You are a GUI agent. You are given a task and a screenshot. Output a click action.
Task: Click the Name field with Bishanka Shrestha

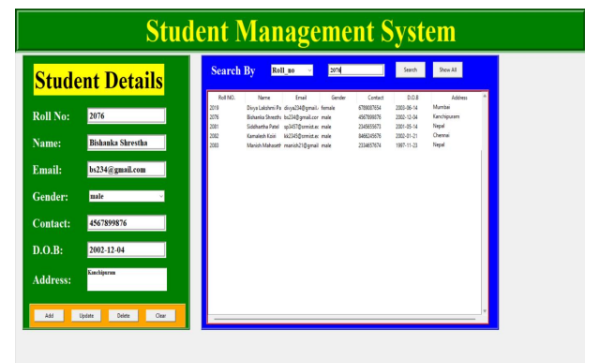[x=126, y=143]
